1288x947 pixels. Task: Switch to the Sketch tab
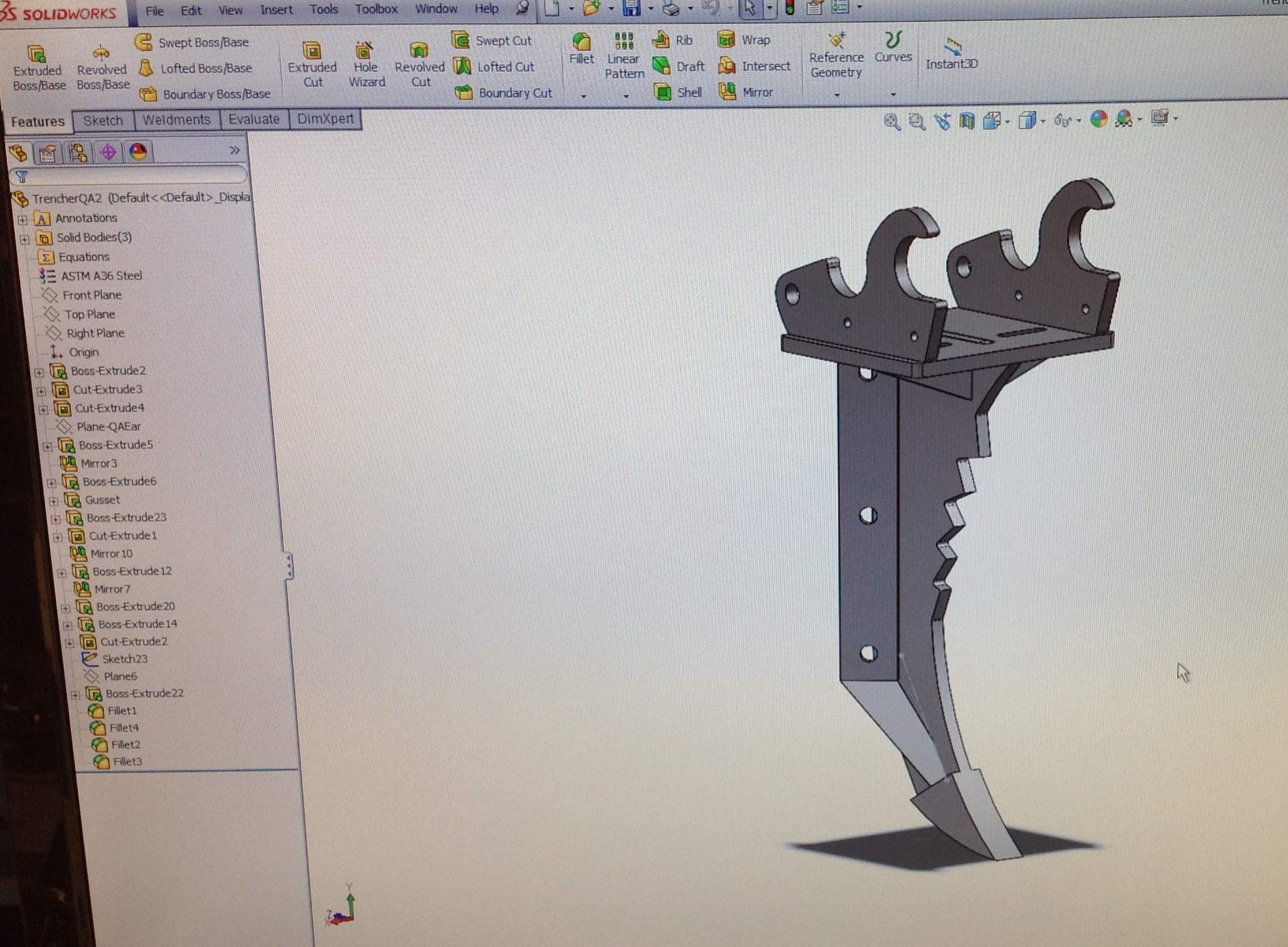click(103, 120)
